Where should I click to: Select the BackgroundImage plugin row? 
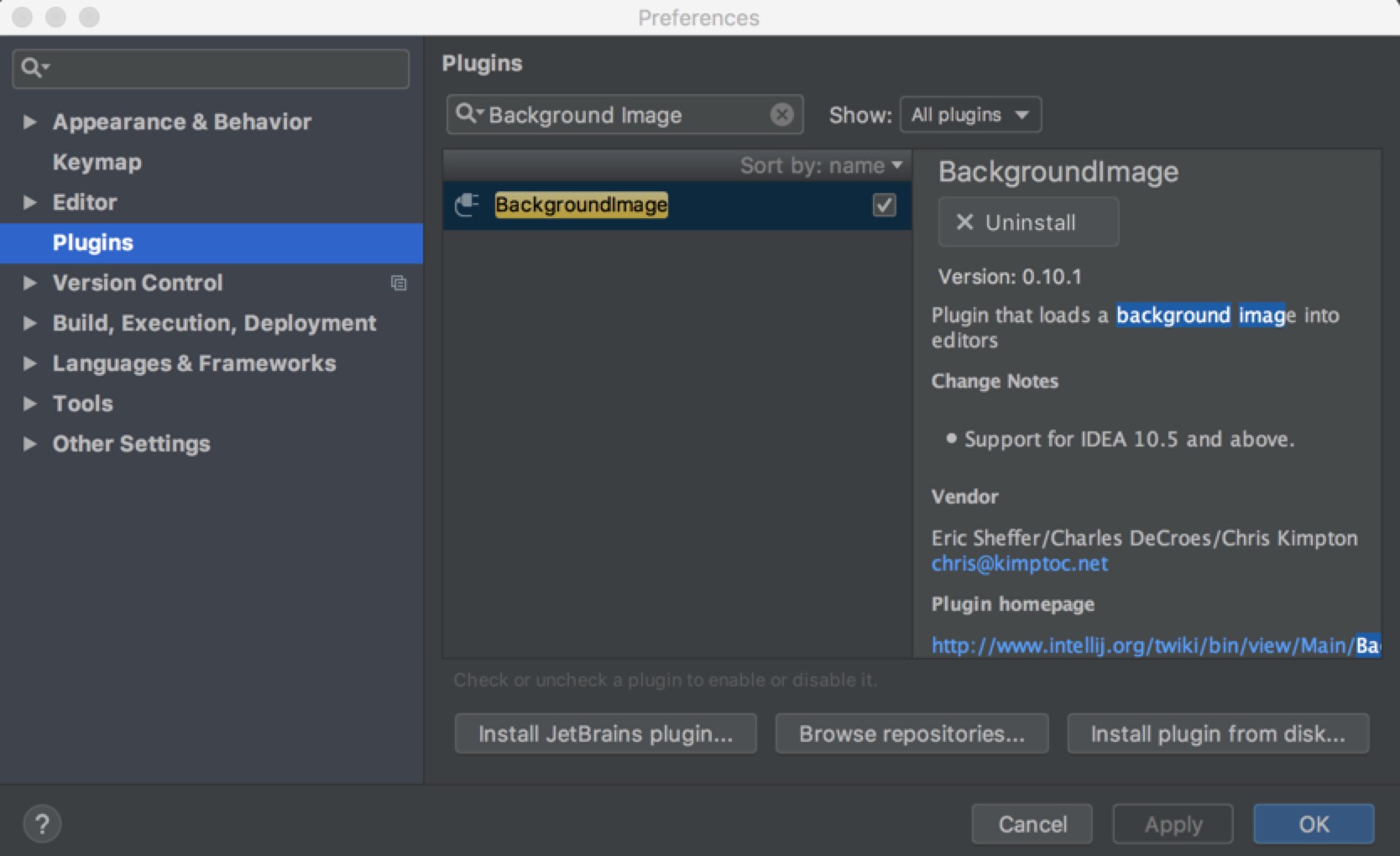pos(676,205)
